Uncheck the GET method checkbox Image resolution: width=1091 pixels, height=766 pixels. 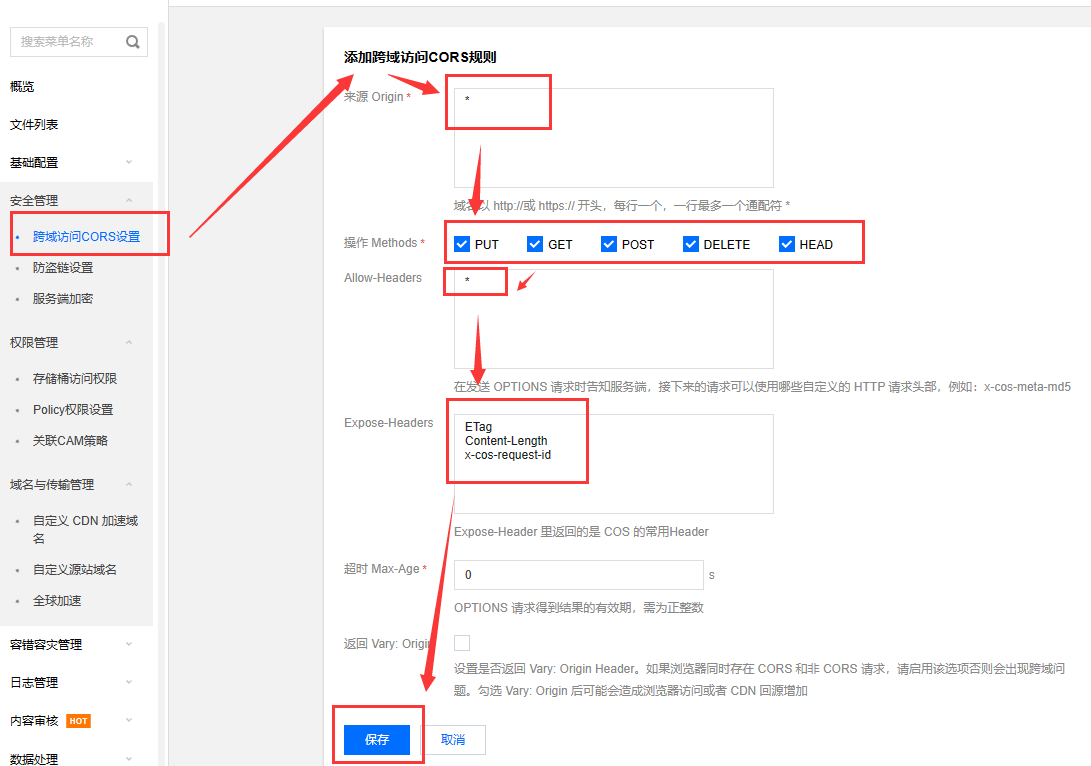point(535,244)
